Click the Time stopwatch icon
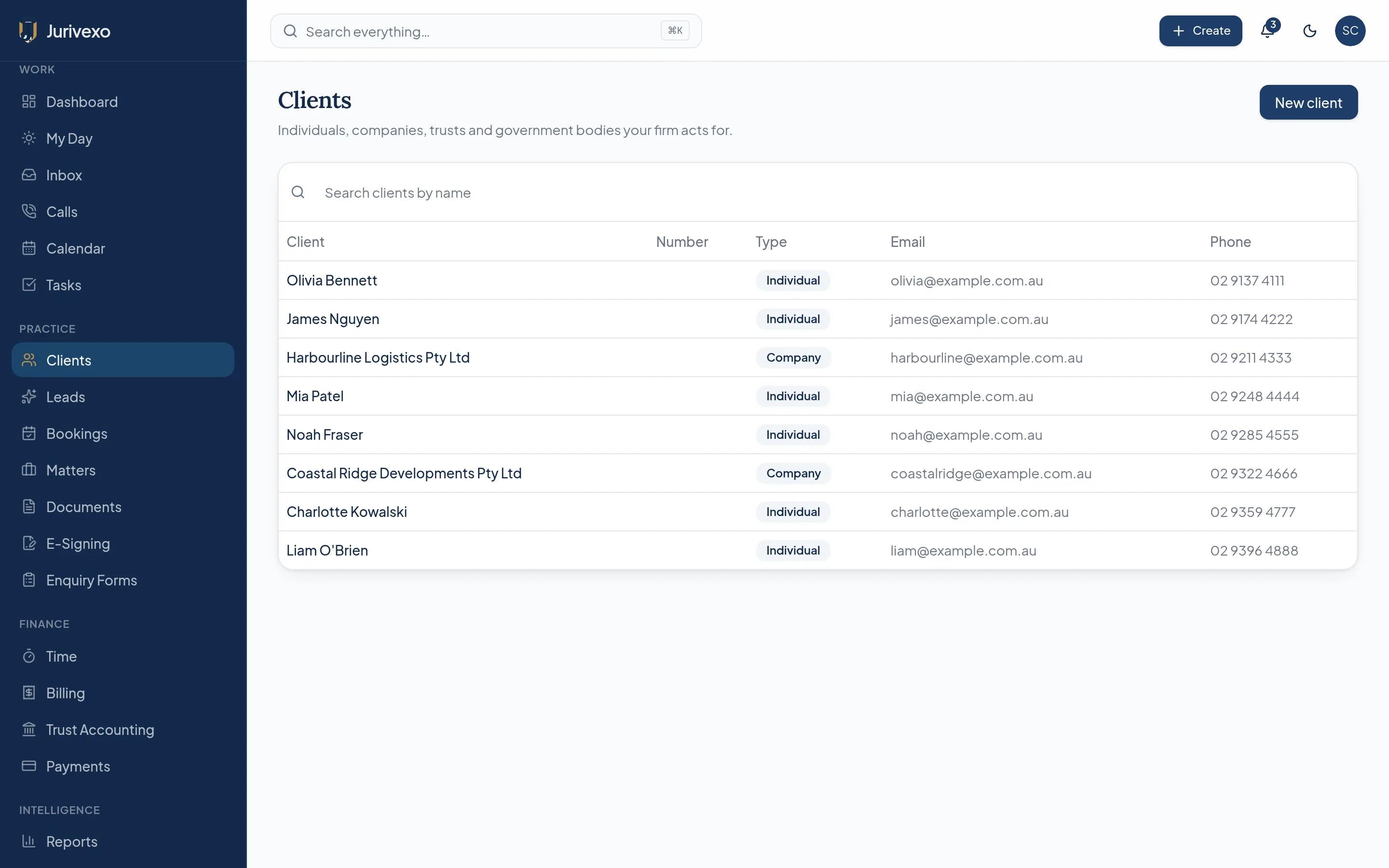Viewport: 1389px width, 868px height. (29, 656)
